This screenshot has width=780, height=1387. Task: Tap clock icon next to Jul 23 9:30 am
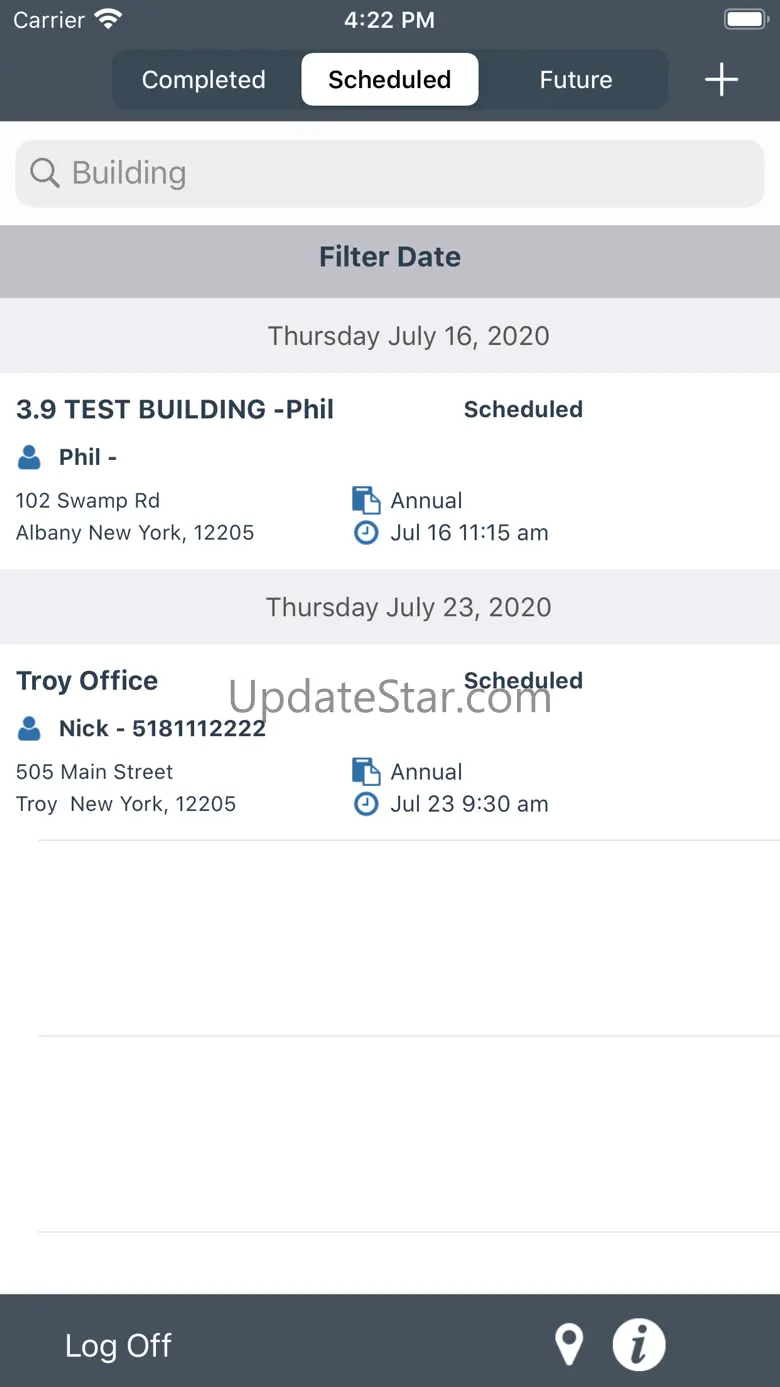click(x=366, y=804)
